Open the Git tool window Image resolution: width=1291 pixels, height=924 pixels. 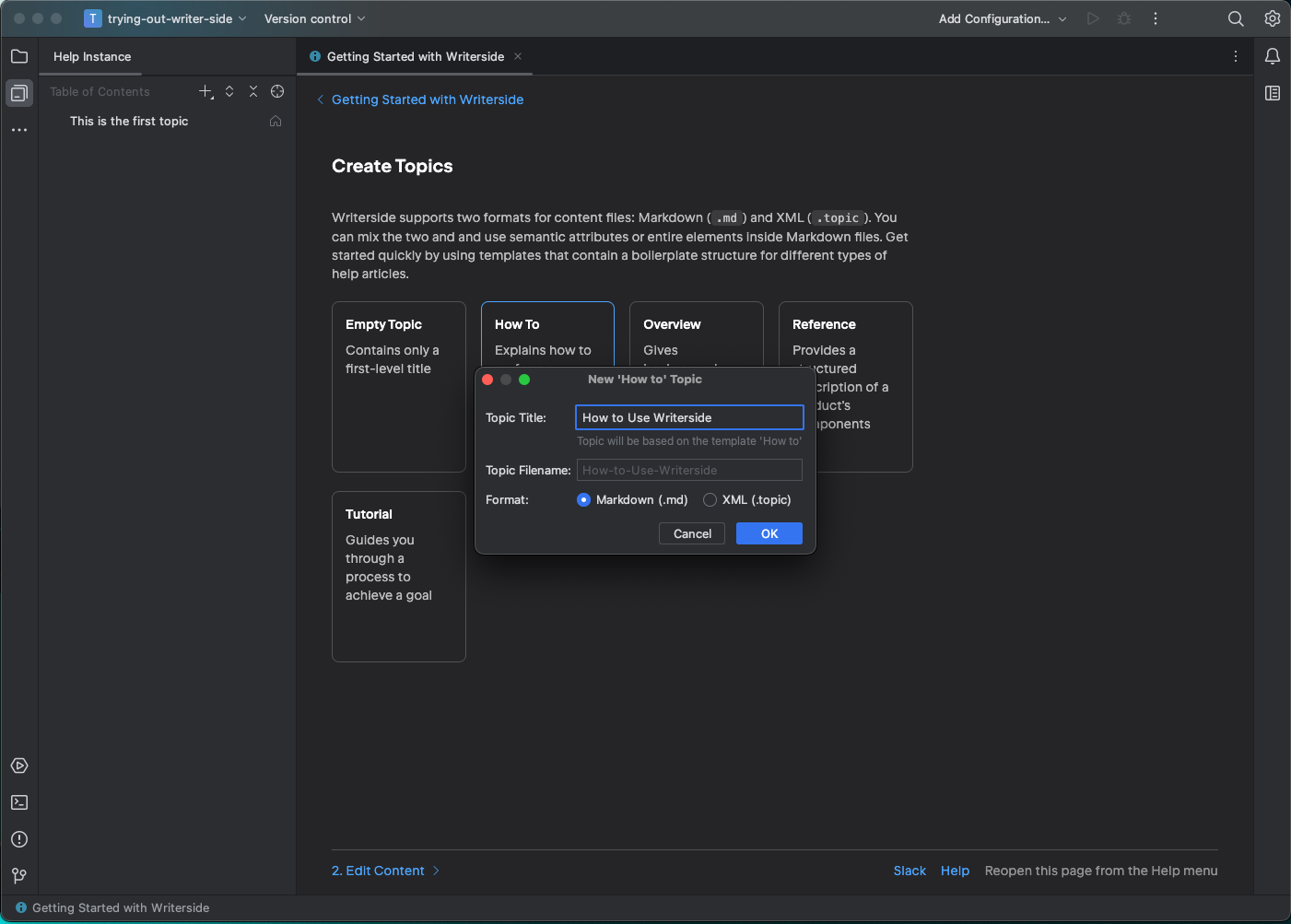pos(19,876)
